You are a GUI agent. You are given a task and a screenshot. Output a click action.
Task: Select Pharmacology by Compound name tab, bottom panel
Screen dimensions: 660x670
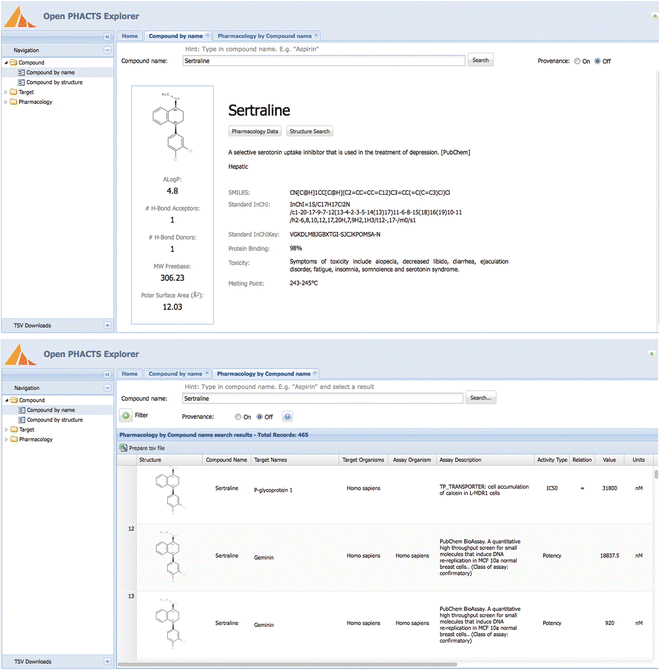pyautogui.click(x=264, y=373)
